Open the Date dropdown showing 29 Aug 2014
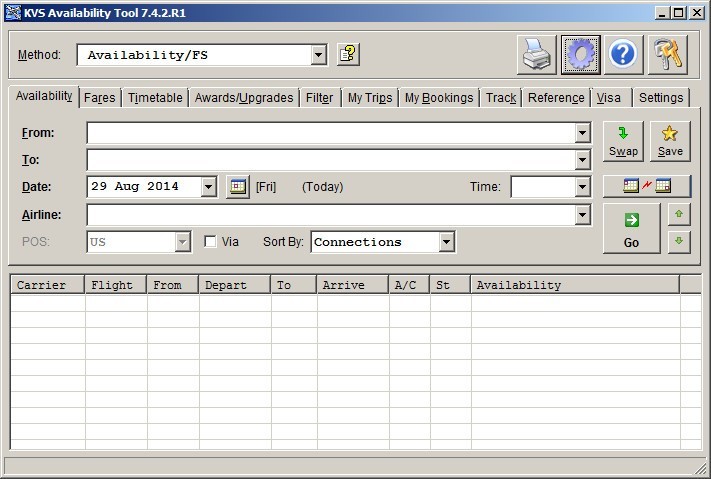The image size is (711, 479). [x=209, y=186]
